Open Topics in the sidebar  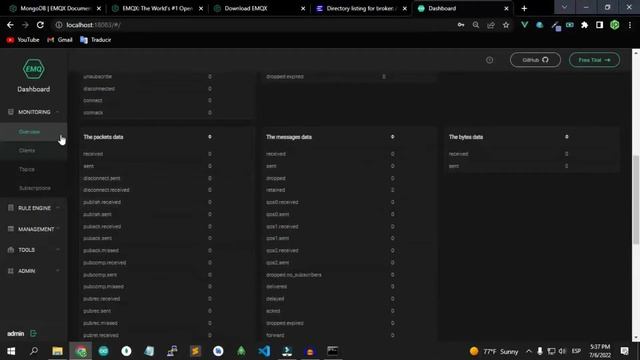(27, 169)
